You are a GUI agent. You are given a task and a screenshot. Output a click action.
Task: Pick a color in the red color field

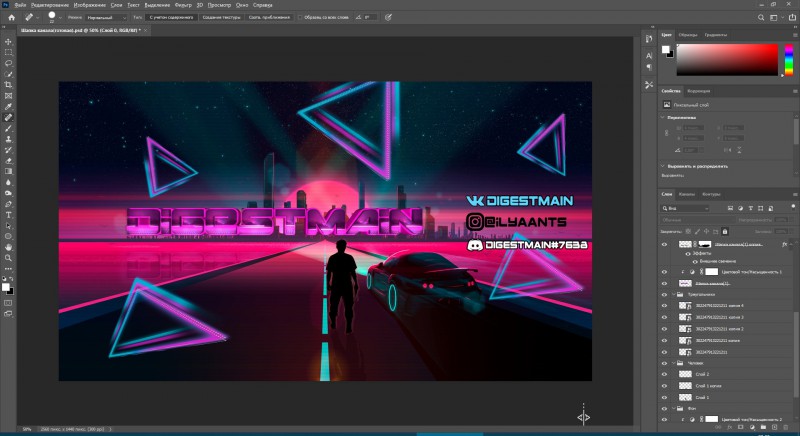[x=727, y=60]
